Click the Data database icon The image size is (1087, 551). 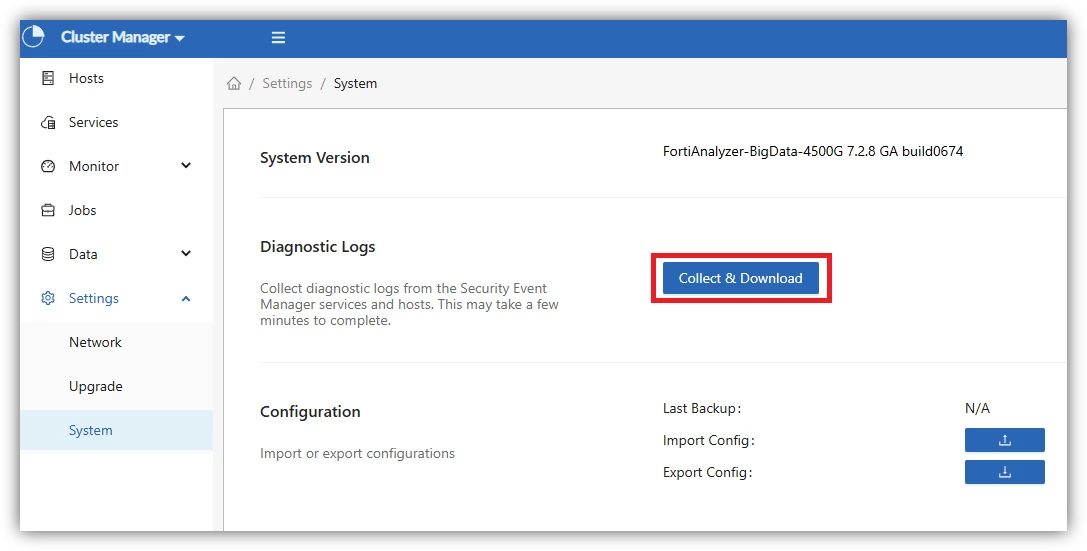click(48, 254)
